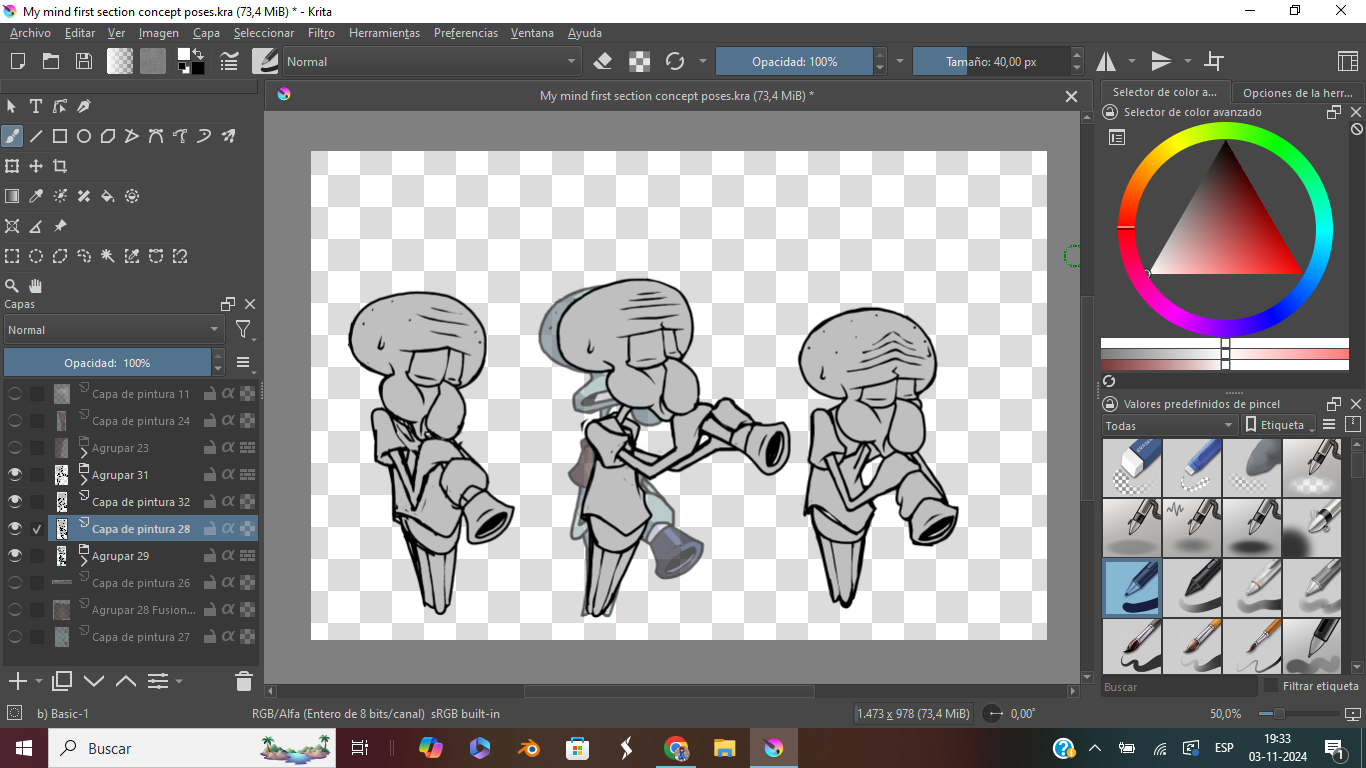Select the Crop tool
The height and width of the screenshot is (768, 1366).
coord(60,166)
